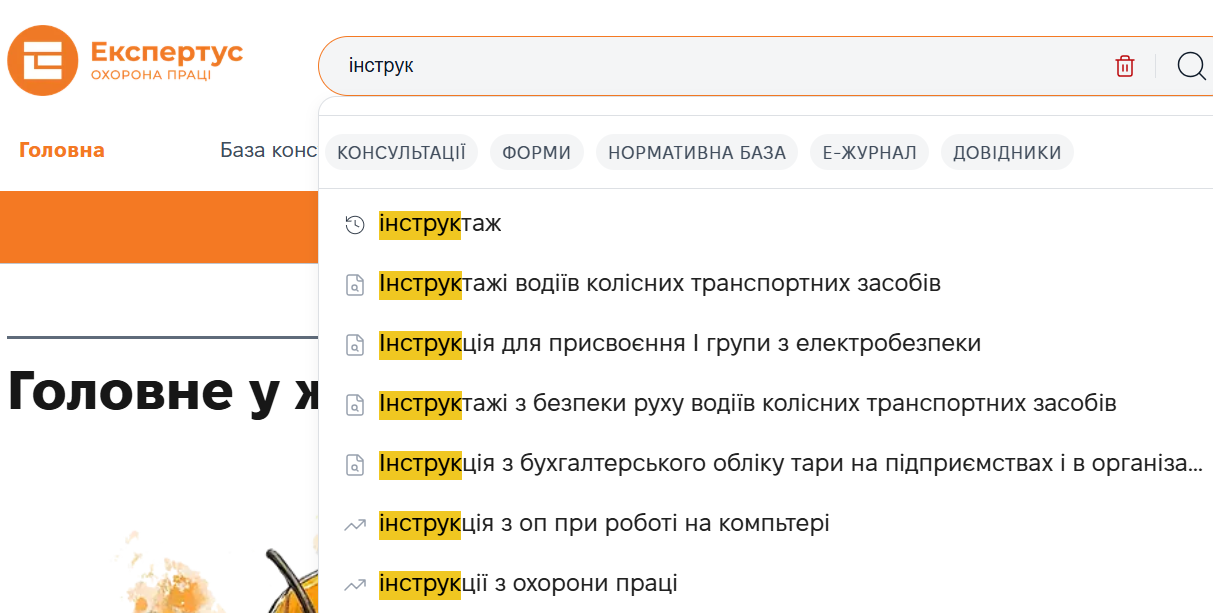This screenshot has width=1213, height=613.
Task: Click the magnifying glass search icon
Action: tap(1191, 66)
